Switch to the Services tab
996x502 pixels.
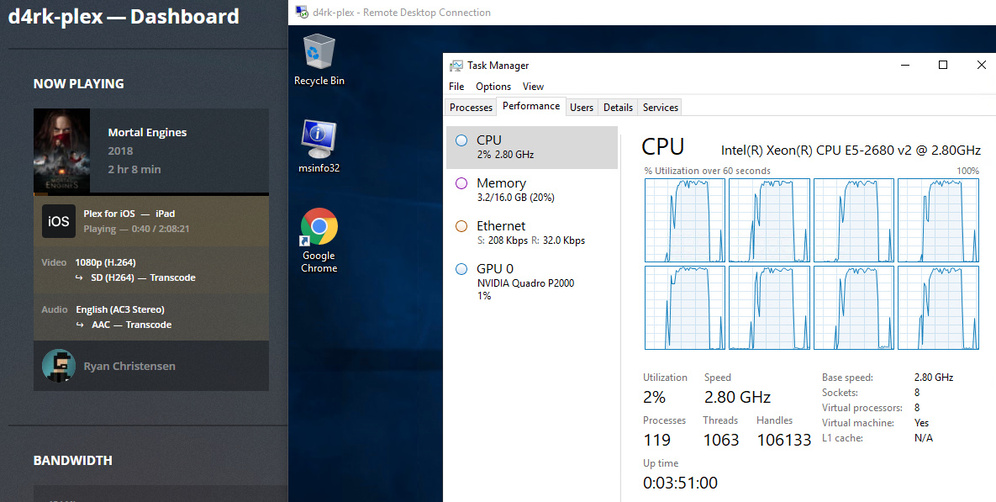point(661,107)
